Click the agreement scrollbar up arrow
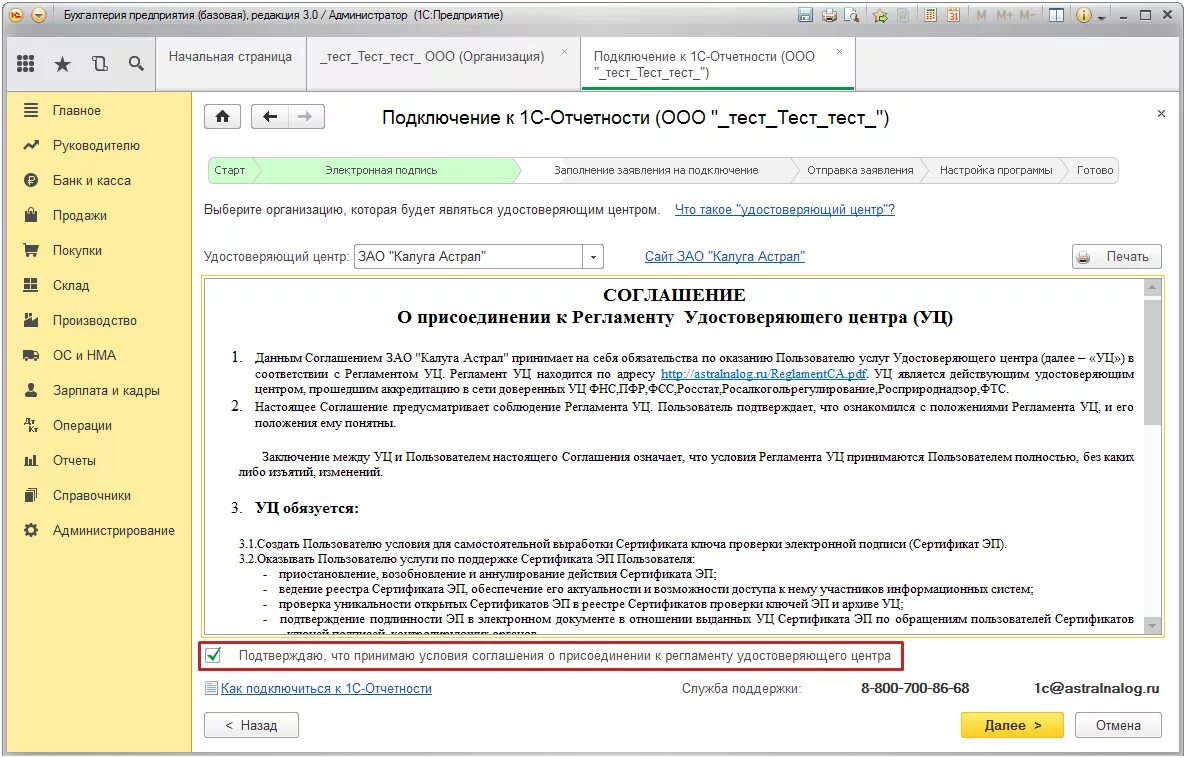This screenshot has height=758, width=1186. coord(1153,287)
